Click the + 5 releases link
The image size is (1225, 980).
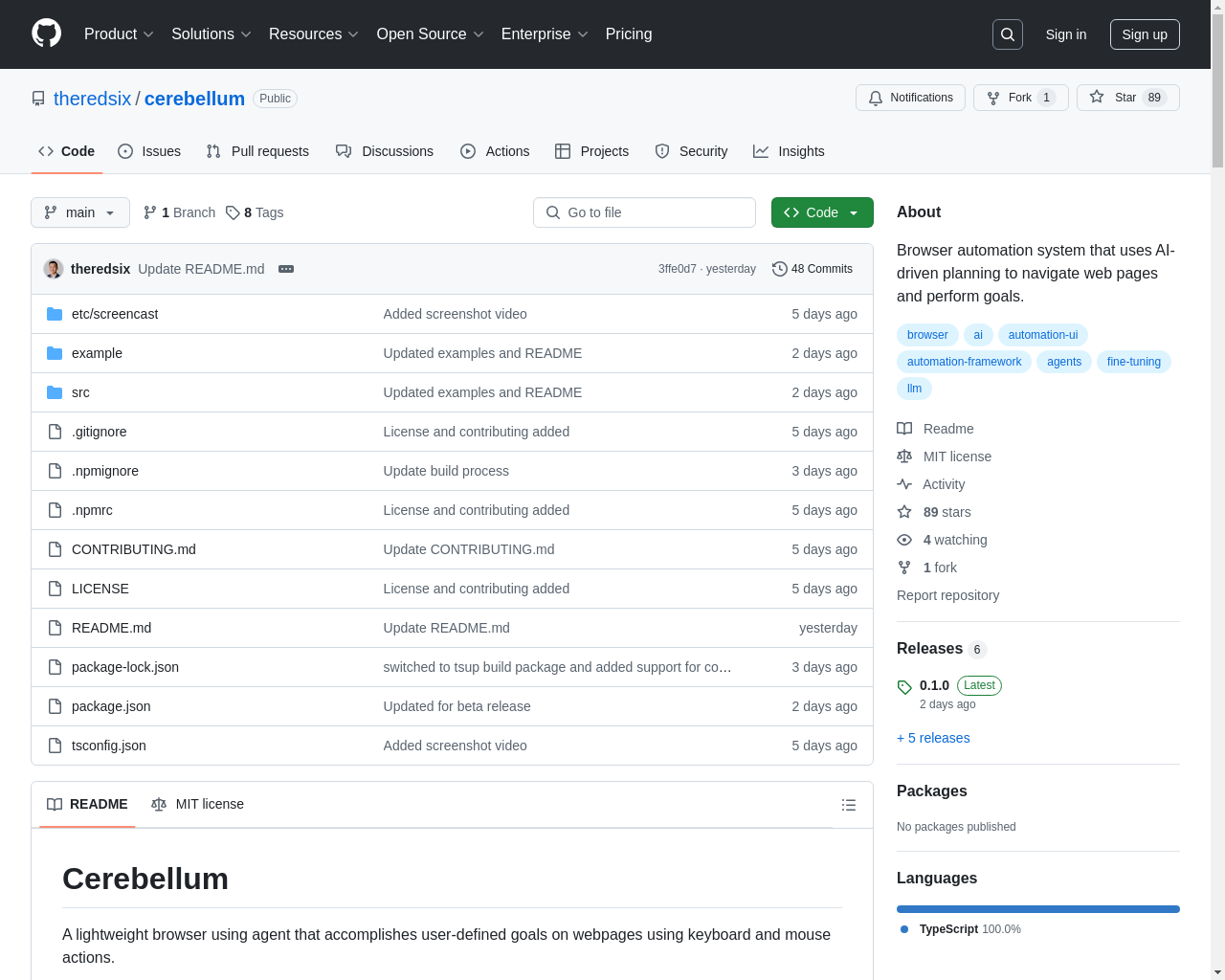click(933, 738)
